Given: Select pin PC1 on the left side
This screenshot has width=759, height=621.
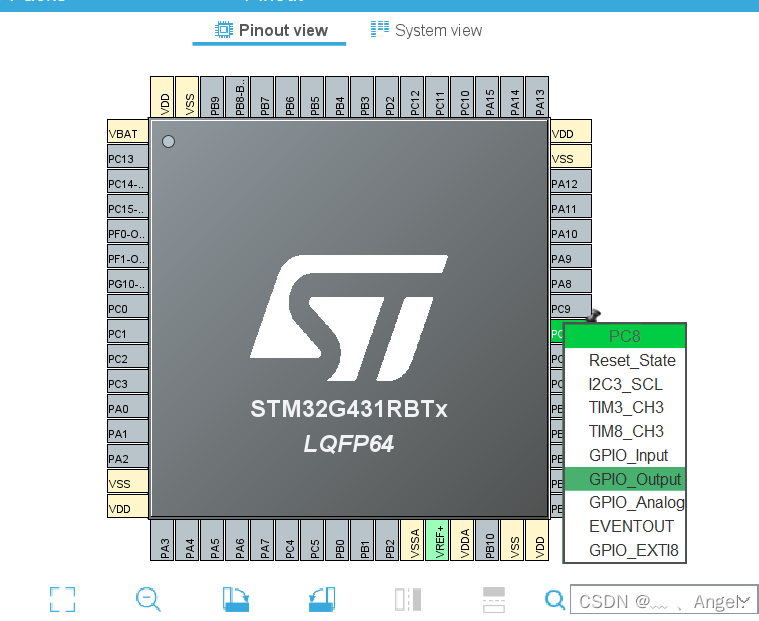Looking at the screenshot, I should [x=128, y=331].
